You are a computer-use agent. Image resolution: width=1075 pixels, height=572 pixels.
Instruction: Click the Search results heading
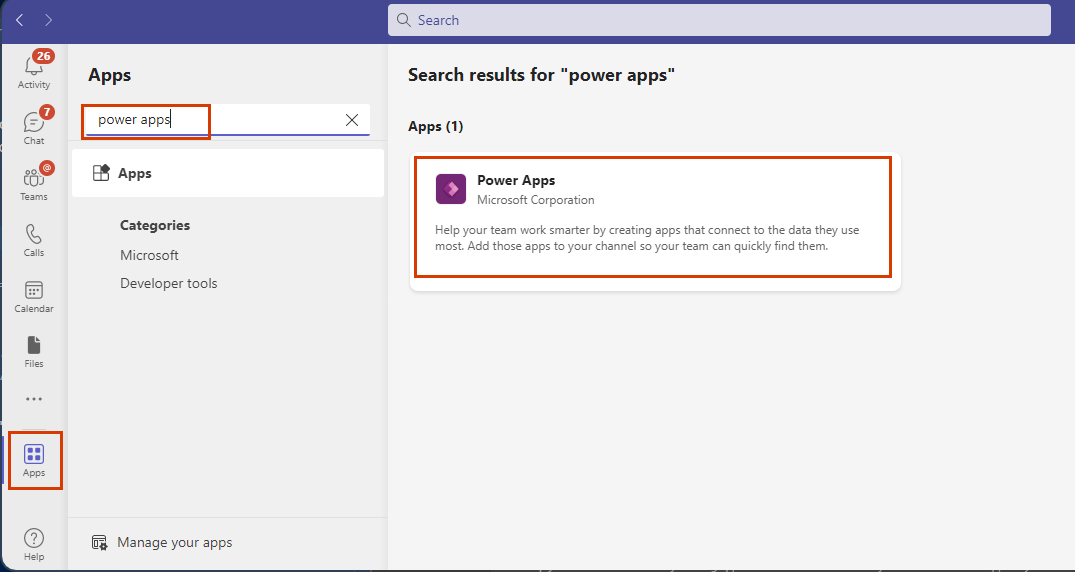(542, 75)
